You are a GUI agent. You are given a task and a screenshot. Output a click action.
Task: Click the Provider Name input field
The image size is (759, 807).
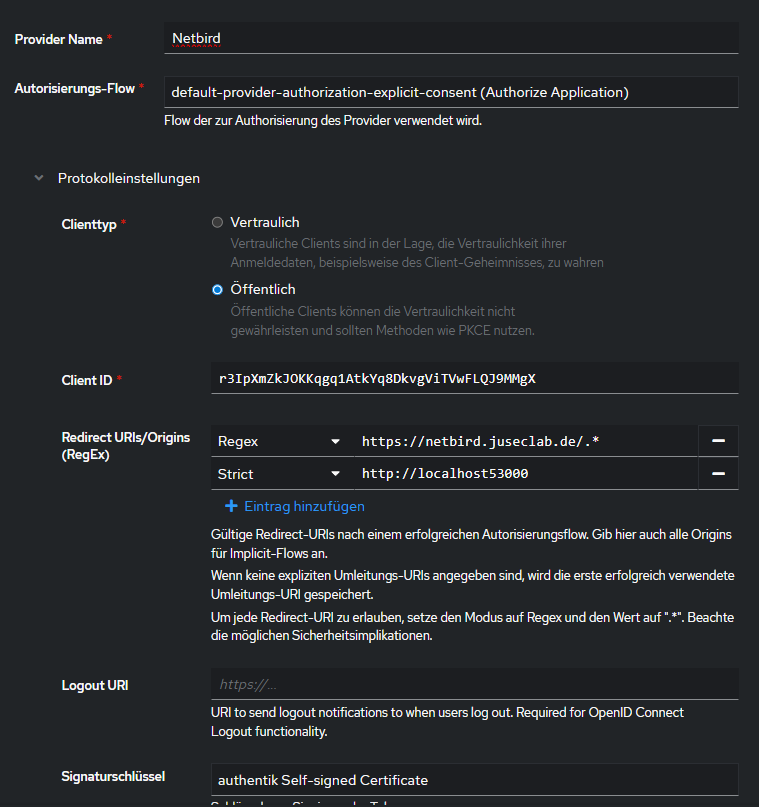coord(451,39)
